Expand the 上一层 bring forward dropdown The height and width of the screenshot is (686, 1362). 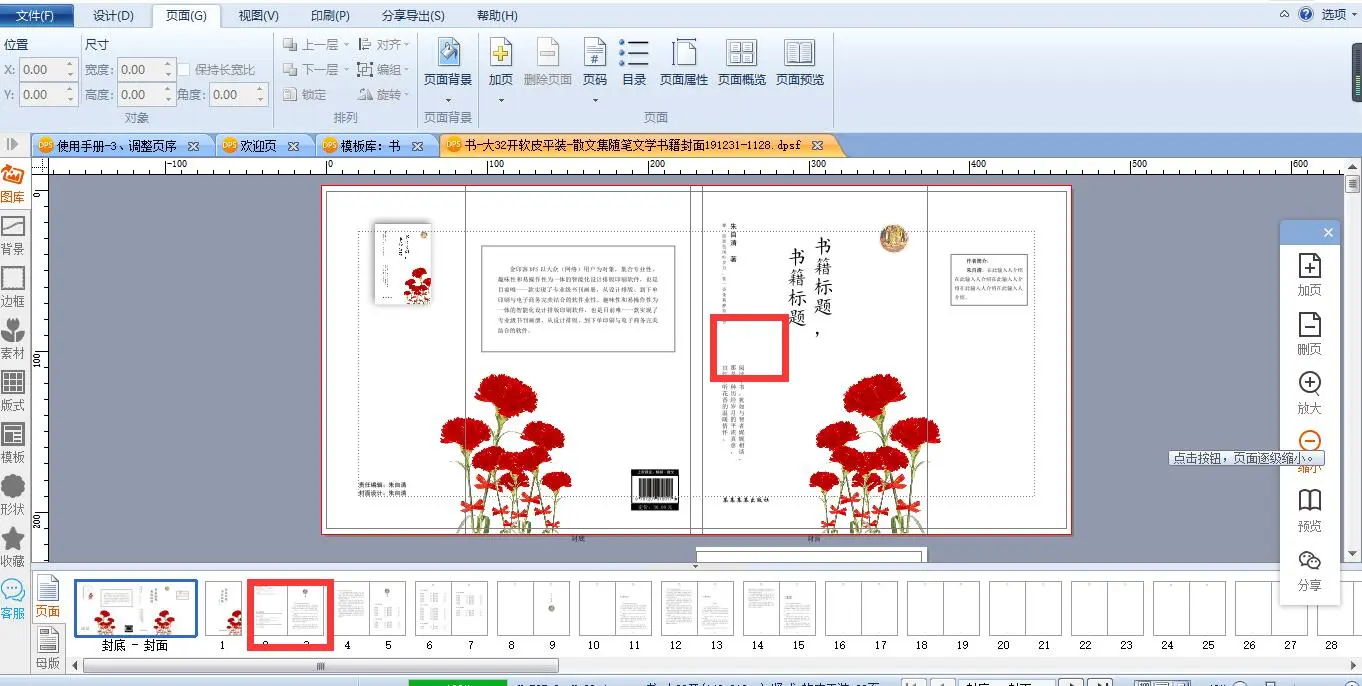tap(347, 45)
